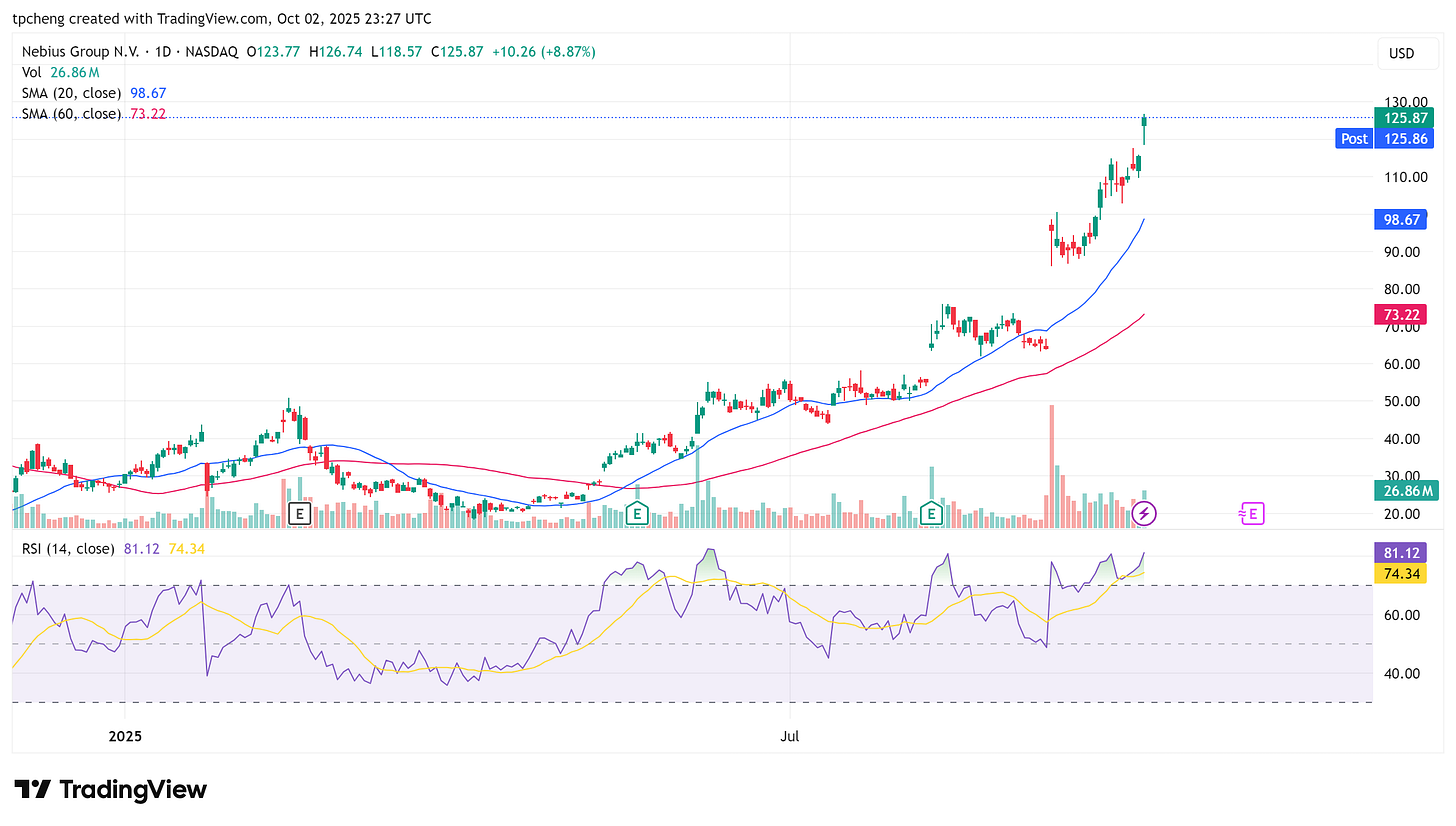Click the purple lightning bolt event icon
Viewport: 1456px width, 826px height.
(x=1144, y=514)
